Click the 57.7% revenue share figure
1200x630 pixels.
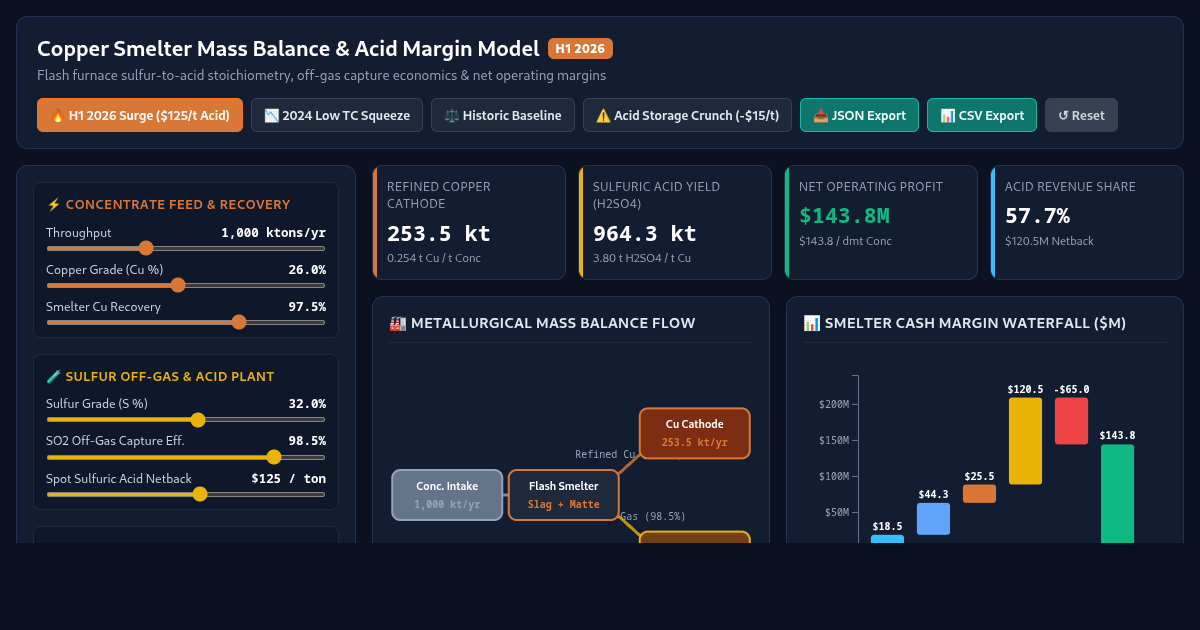coord(1037,215)
